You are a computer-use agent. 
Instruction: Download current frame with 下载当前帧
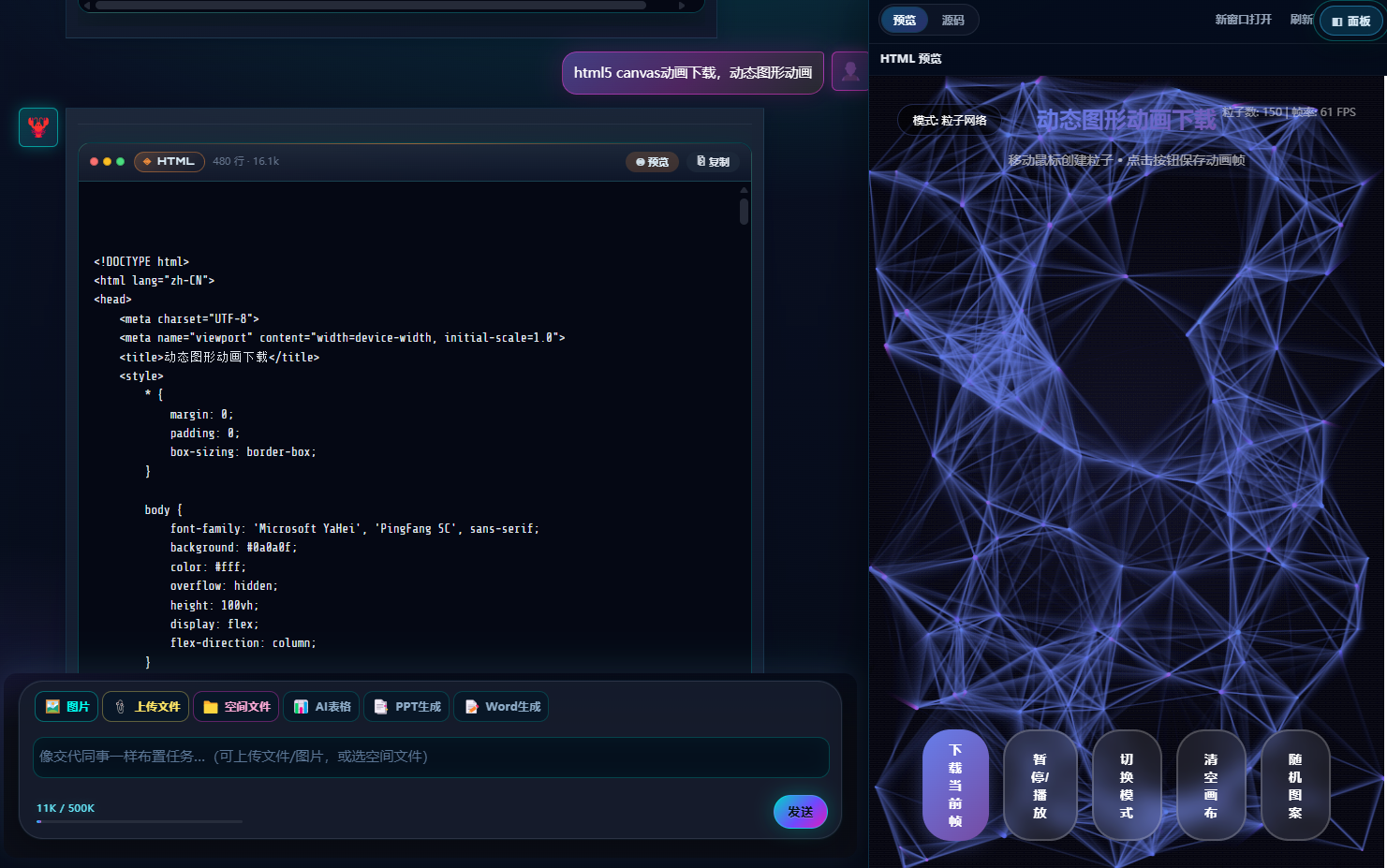[x=955, y=785]
